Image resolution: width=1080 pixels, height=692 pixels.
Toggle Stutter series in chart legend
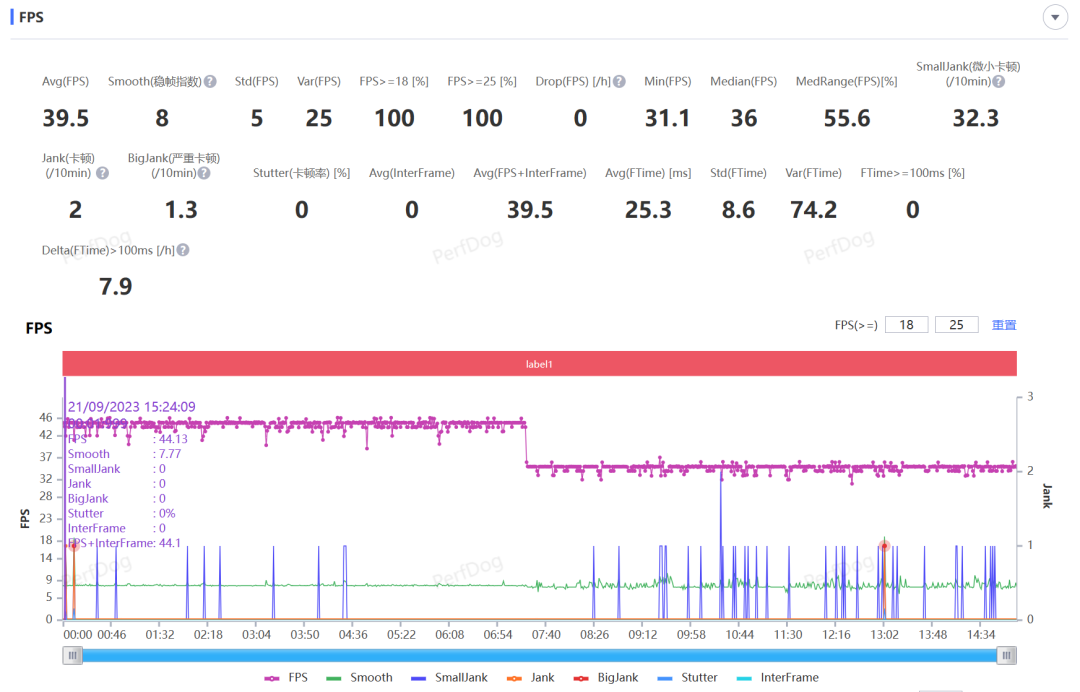(x=689, y=678)
